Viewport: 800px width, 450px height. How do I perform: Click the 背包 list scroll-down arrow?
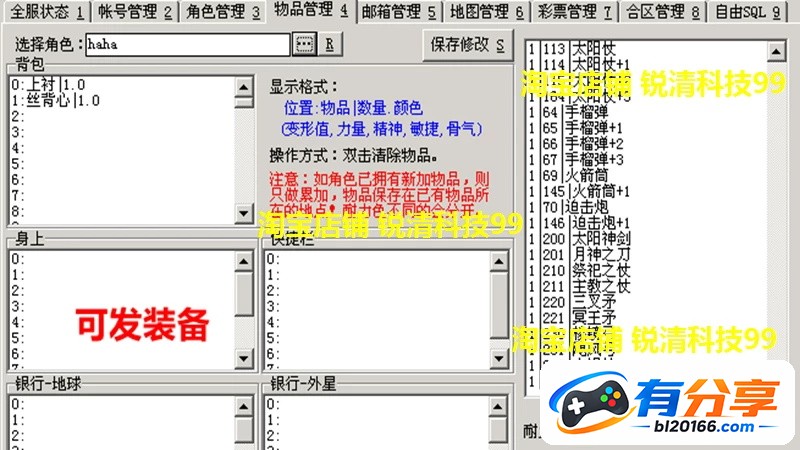coord(244,213)
